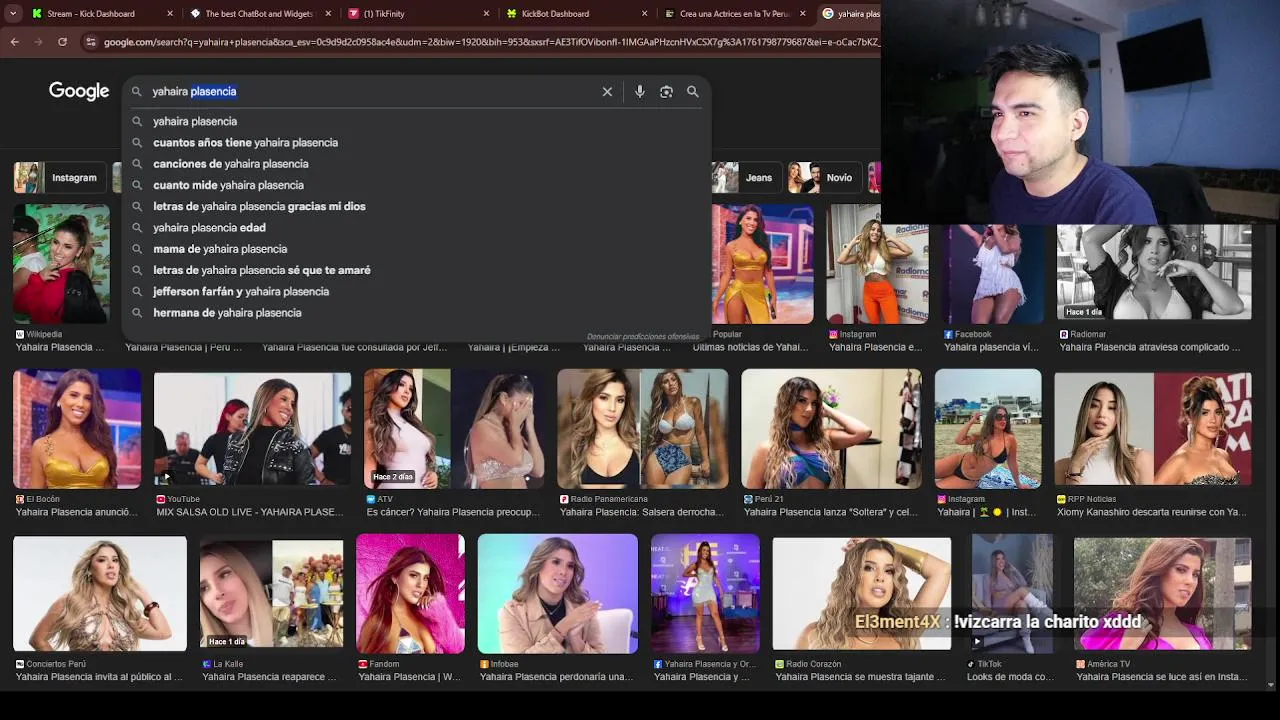Choose suggestion 'yahaira plasencia'

pos(416,121)
